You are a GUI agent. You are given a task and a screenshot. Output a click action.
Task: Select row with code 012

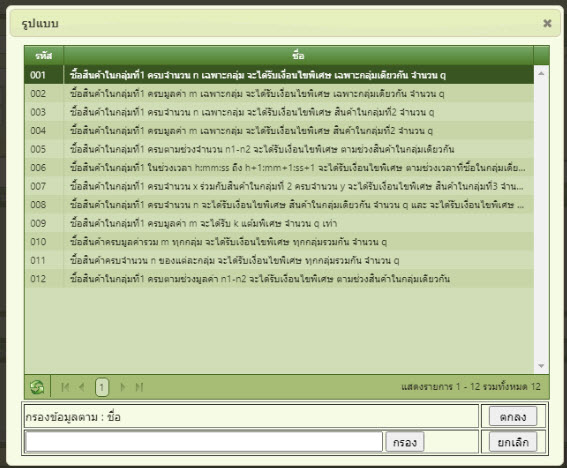279,279
